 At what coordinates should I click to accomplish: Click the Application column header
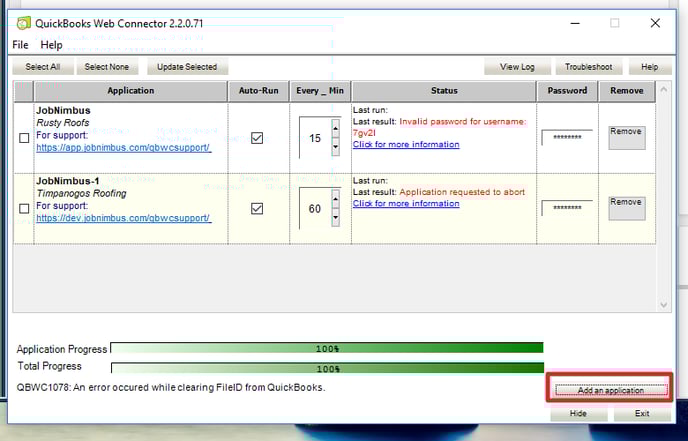[x=131, y=91]
